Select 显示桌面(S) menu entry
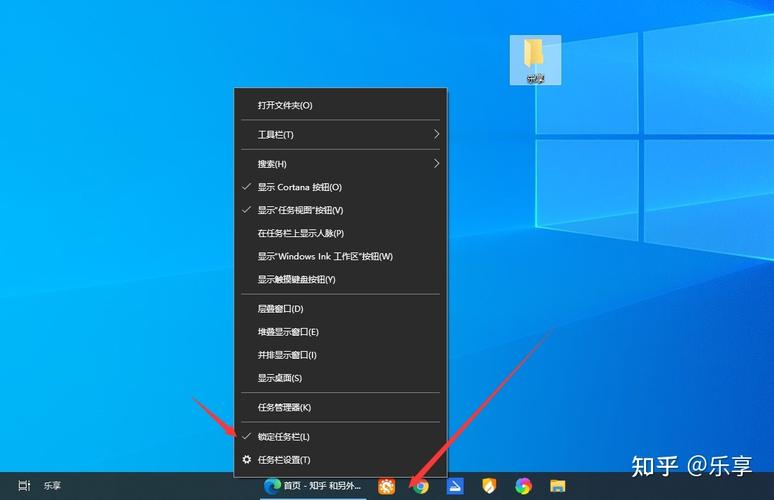The width and height of the screenshot is (774, 500). pos(340,378)
